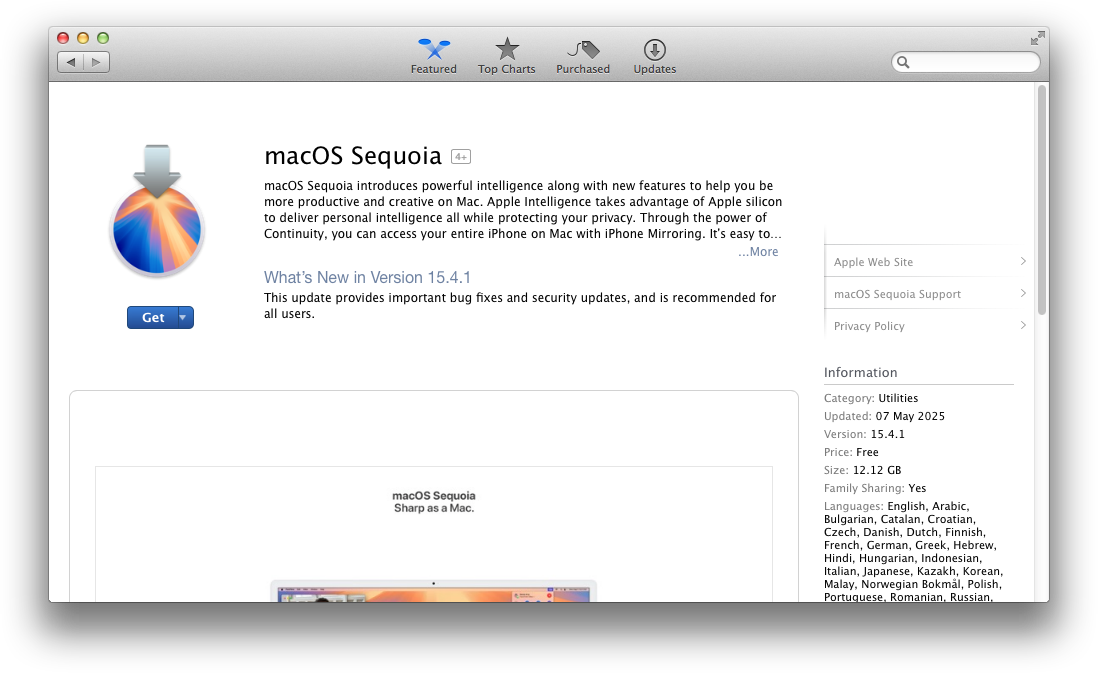Open the Apple Web Site link
This screenshot has height=673, width=1098.
pyautogui.click(x=873, y=262)
